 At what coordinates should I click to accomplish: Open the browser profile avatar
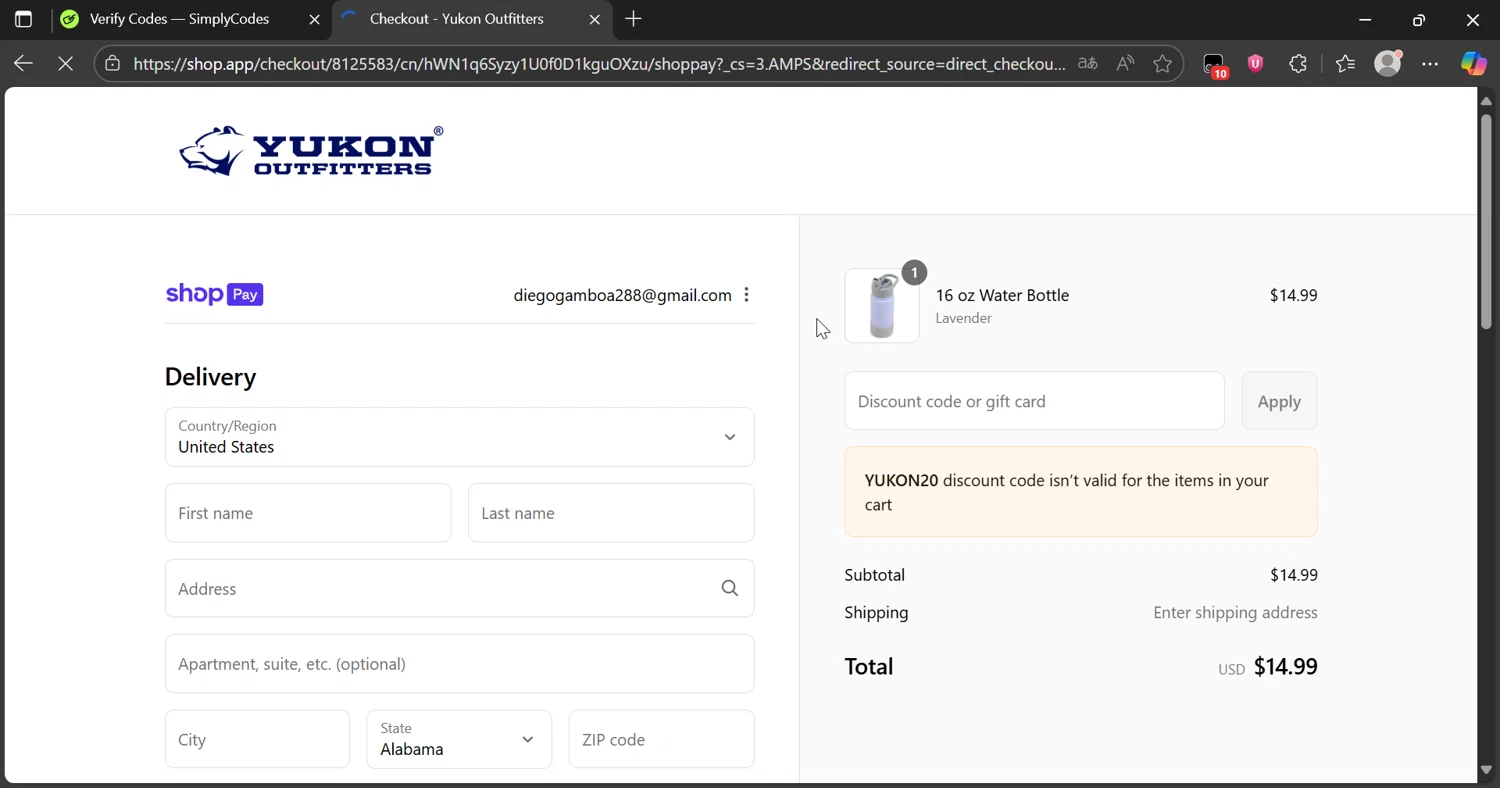point(1388,63)
